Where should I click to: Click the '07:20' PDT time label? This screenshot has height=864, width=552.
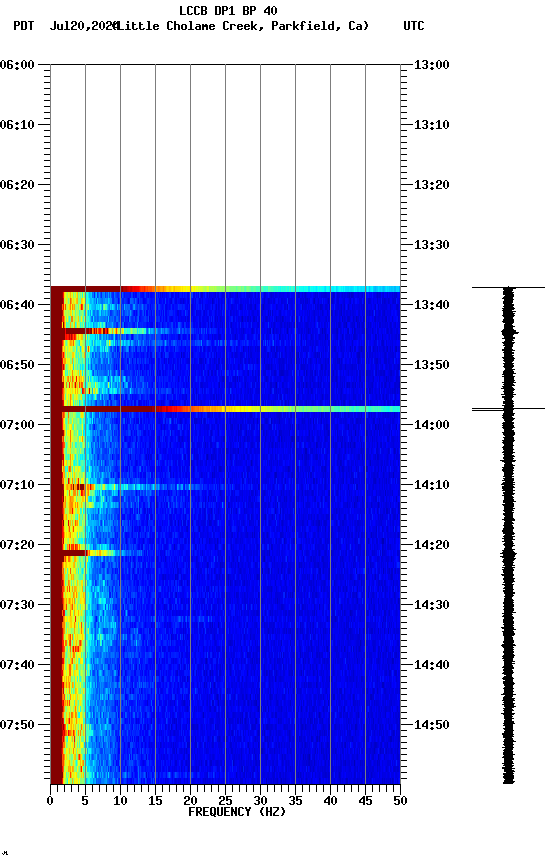coord(17,545)
